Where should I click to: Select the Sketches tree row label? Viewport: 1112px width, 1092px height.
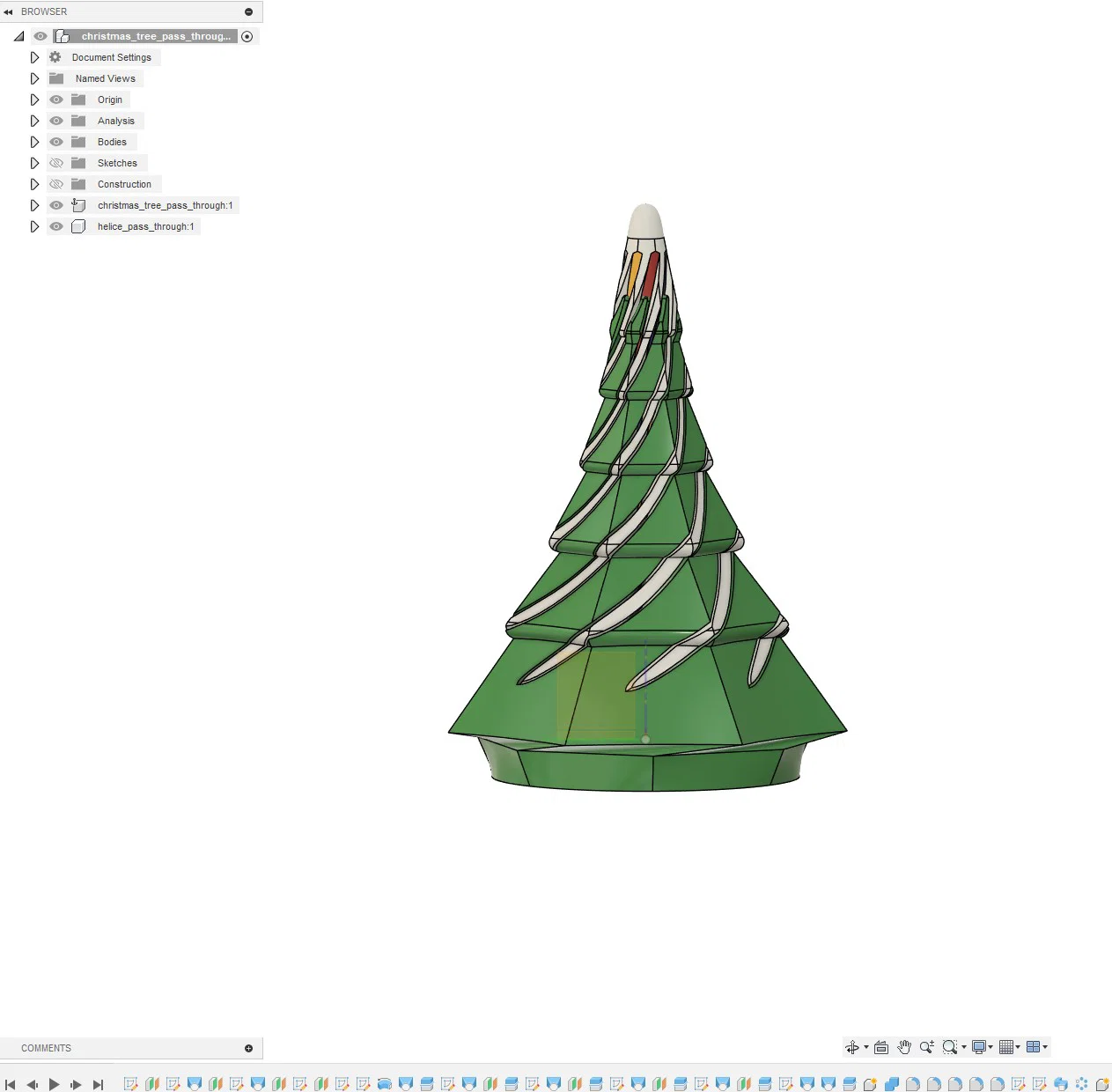[117, 163]
